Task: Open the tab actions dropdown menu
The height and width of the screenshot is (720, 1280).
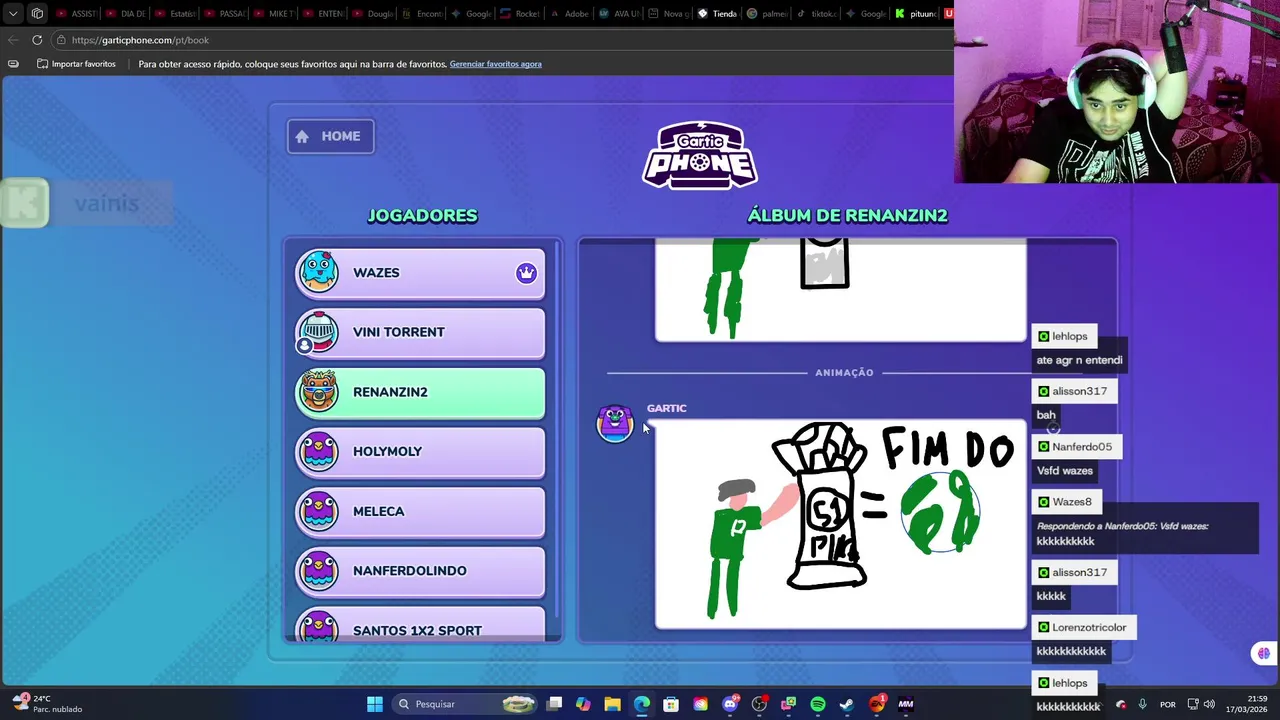Action: coord(13,14)
